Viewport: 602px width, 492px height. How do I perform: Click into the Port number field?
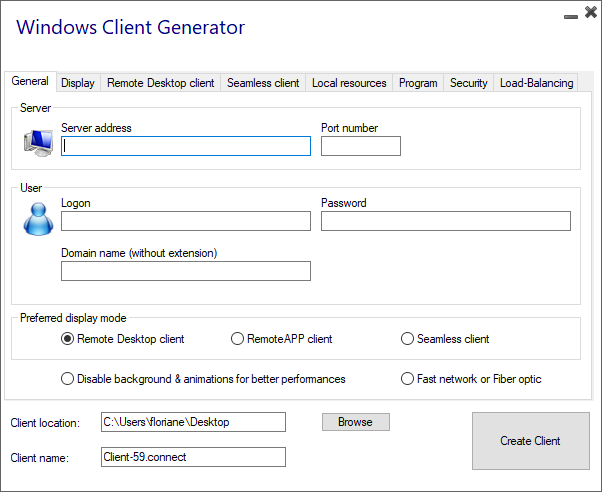tap(360, 146)
